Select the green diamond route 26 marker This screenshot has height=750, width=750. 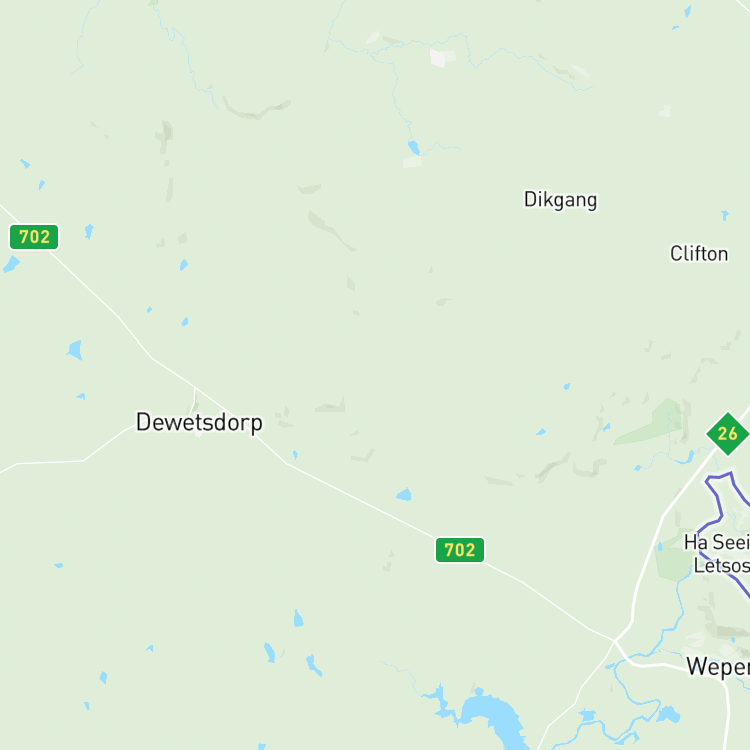point(728,434)
